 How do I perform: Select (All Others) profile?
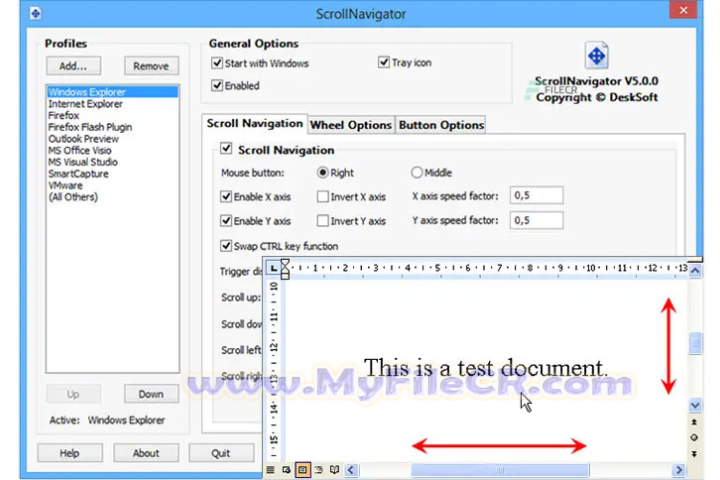112,197
